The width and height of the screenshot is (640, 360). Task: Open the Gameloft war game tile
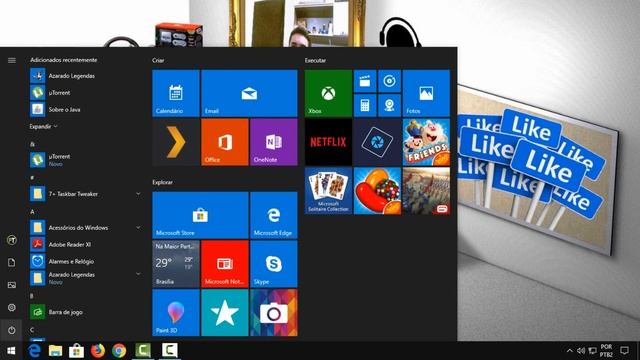pyautogui.click(x=426, y=191)
